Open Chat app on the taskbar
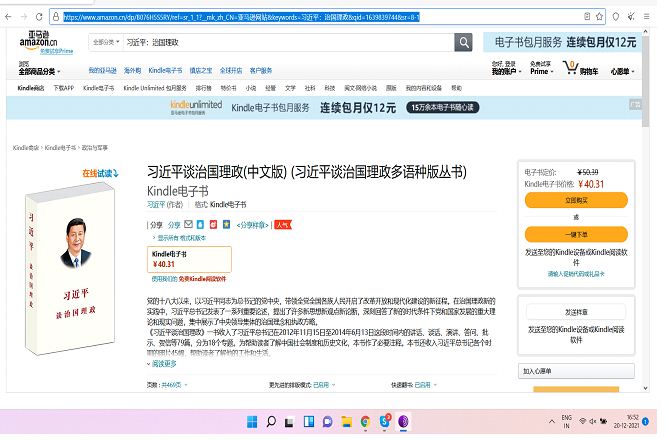 (327, 422)
